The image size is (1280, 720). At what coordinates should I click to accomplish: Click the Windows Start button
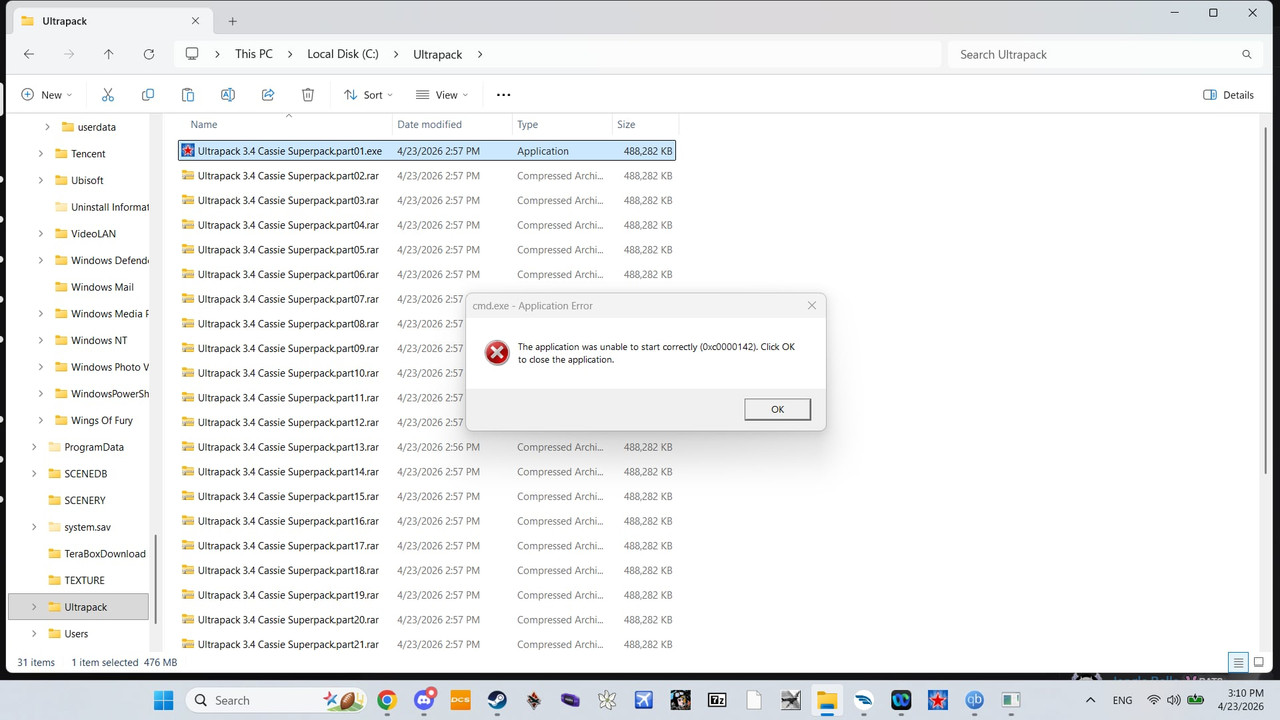(x=163, y=700)
